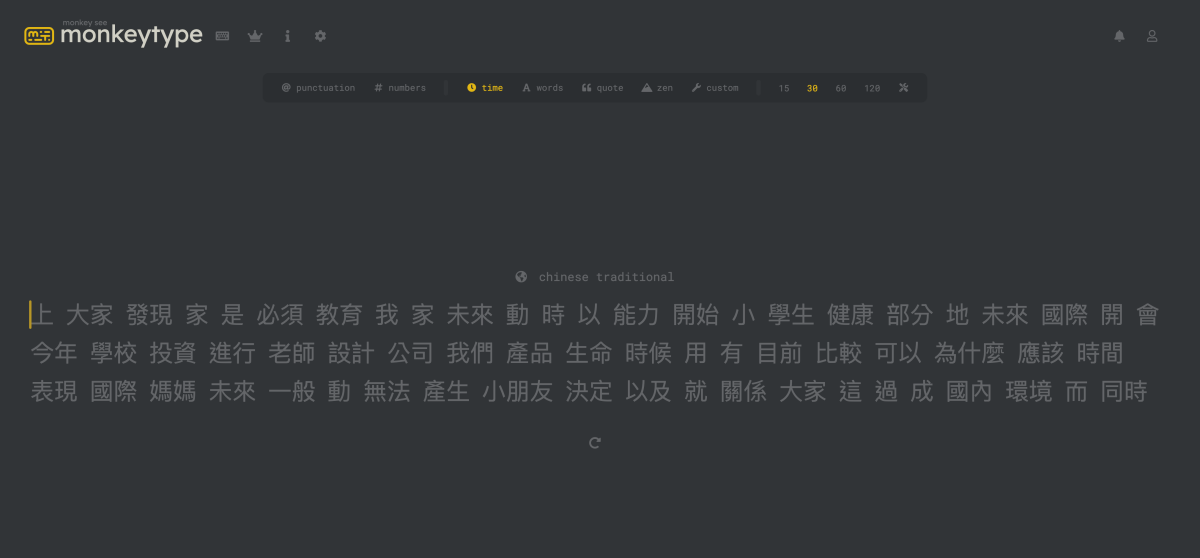Click the word 生命
The width and height of the screenshot is (1200, 558).
(x=589, y=353)
